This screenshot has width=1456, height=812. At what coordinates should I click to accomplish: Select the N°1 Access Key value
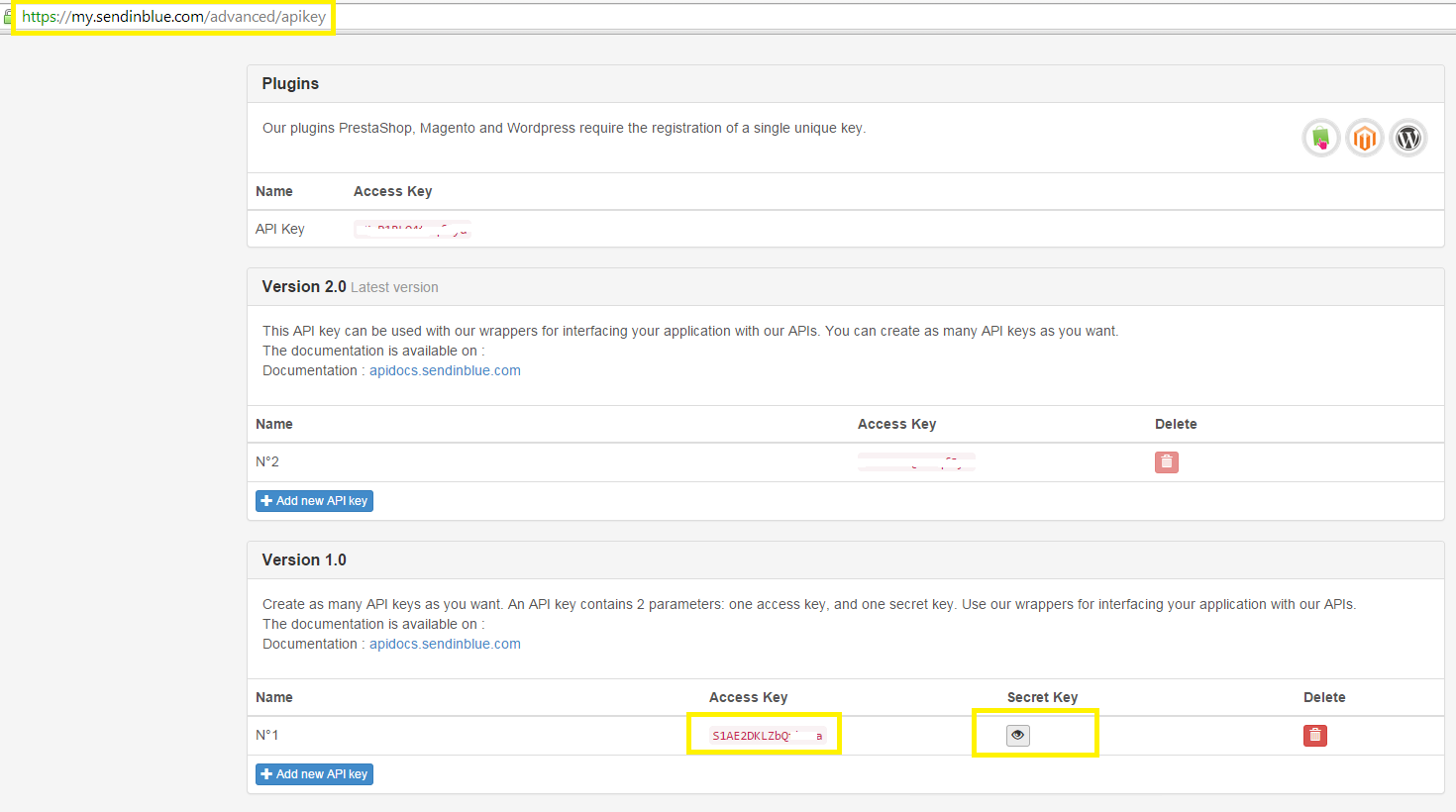click(763, 735)
